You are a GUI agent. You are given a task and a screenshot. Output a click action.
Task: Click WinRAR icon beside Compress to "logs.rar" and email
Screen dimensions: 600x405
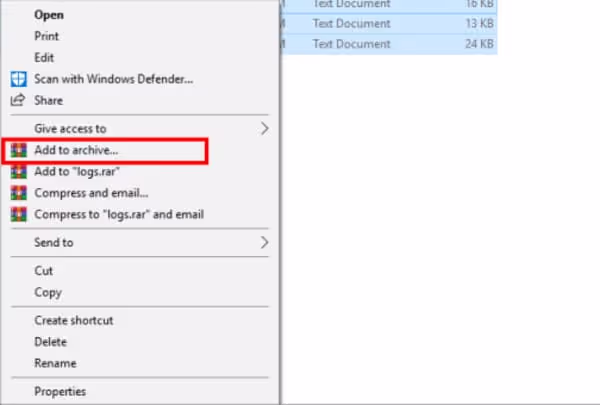(19, 214)
